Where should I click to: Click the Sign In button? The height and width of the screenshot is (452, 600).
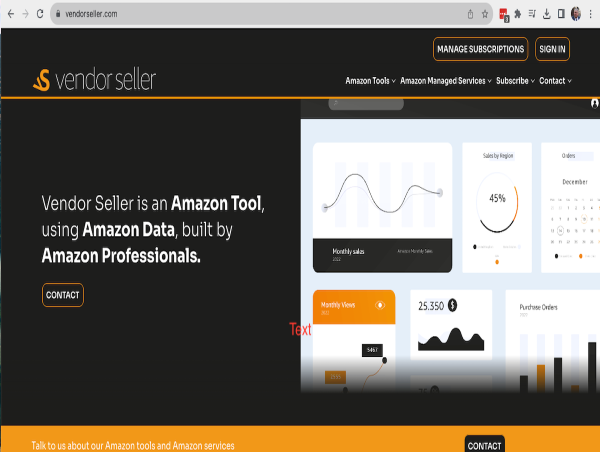click(552, 49)
